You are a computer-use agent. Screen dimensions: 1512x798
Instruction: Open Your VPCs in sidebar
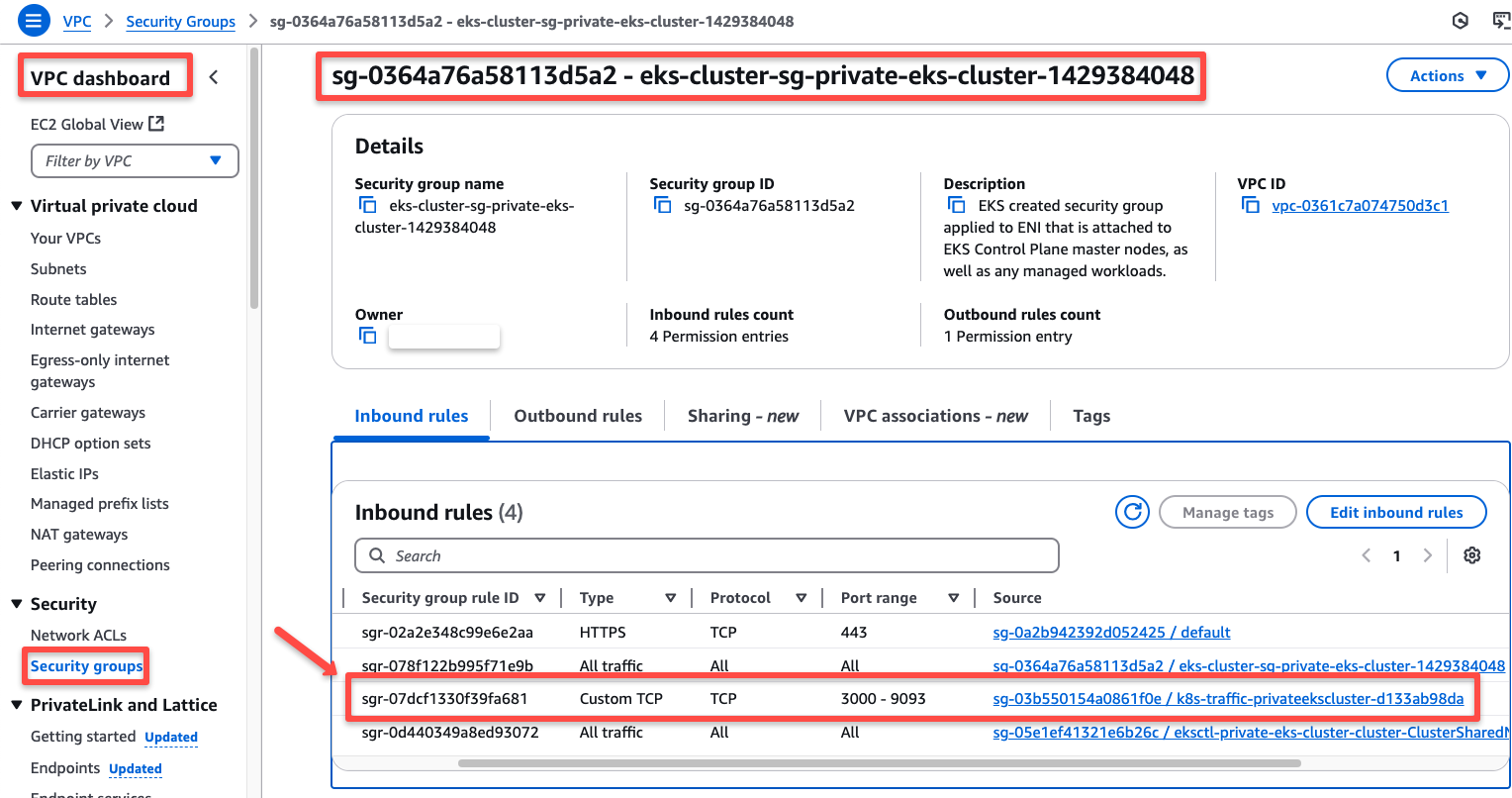tap(65, 238)
